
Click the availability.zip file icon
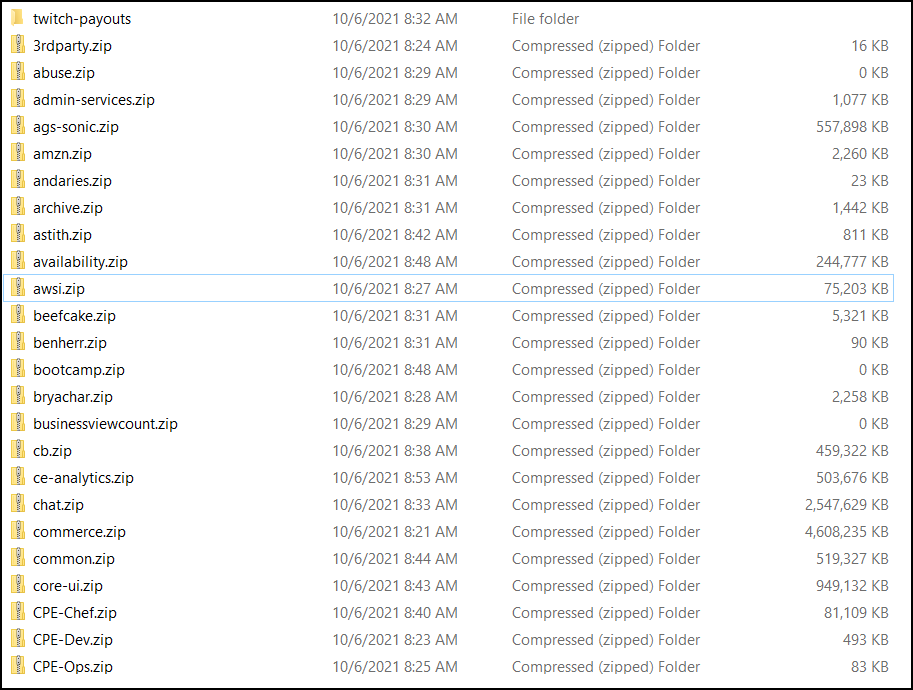tap(18, 261)
